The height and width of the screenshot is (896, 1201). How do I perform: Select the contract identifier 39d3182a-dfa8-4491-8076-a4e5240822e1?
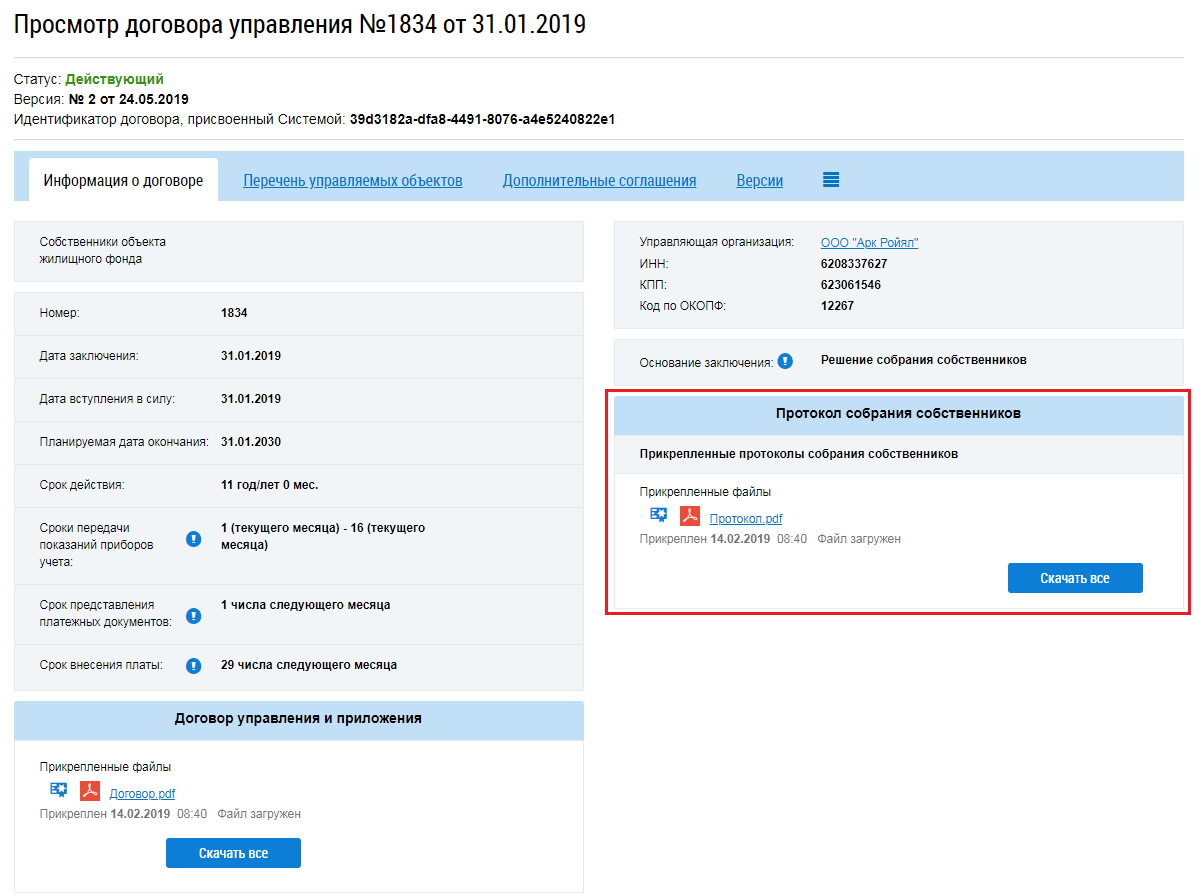(x=482, y=120)
